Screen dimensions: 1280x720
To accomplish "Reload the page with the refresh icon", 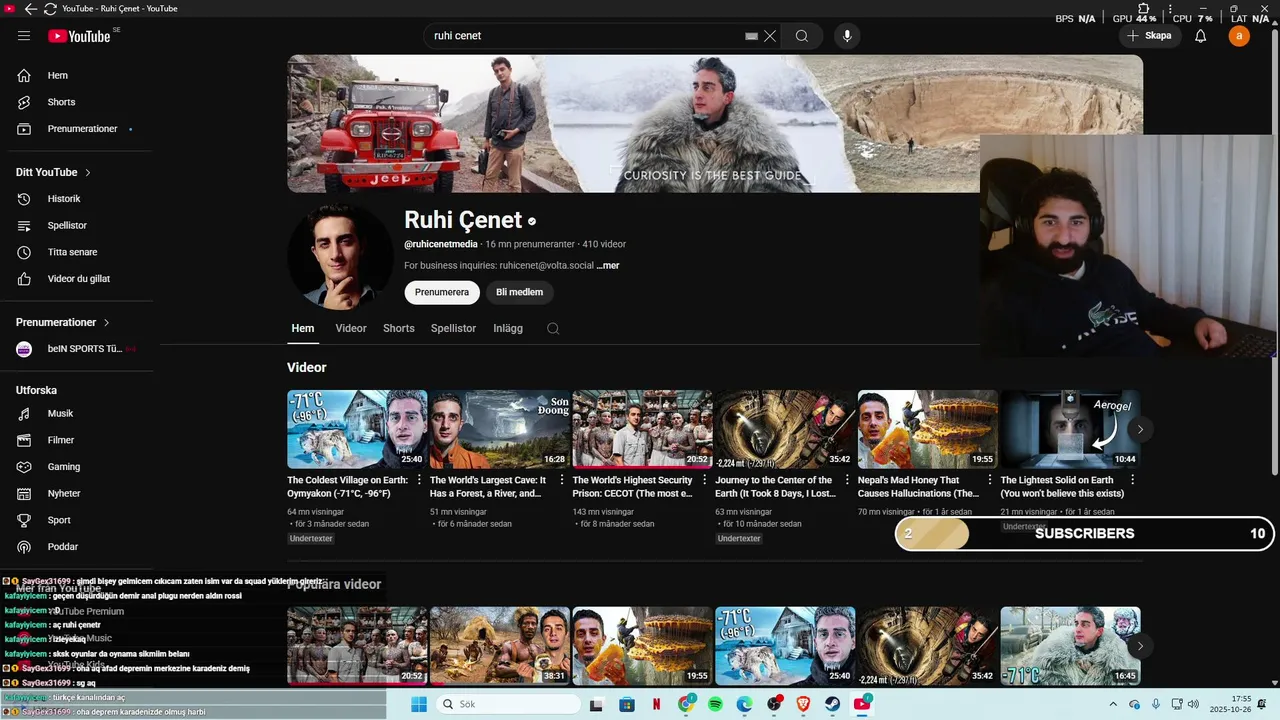I will pos(50,9).
